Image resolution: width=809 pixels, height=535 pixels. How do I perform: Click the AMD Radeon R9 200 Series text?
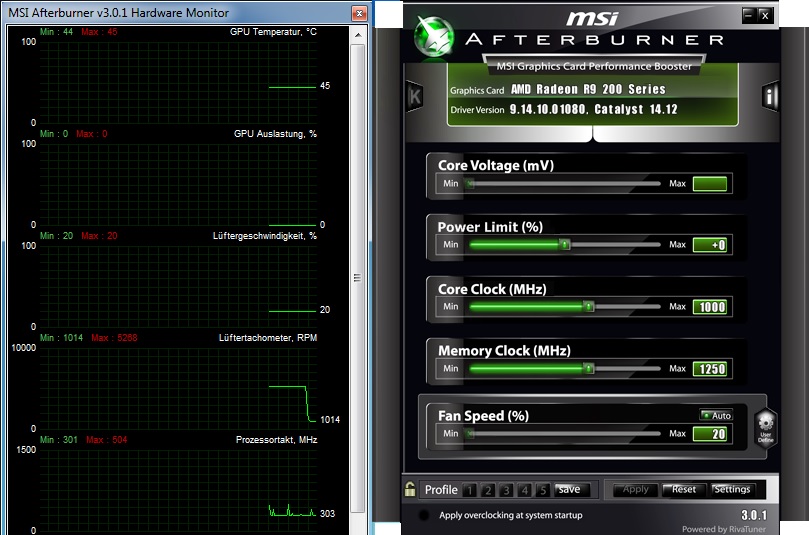588,89
